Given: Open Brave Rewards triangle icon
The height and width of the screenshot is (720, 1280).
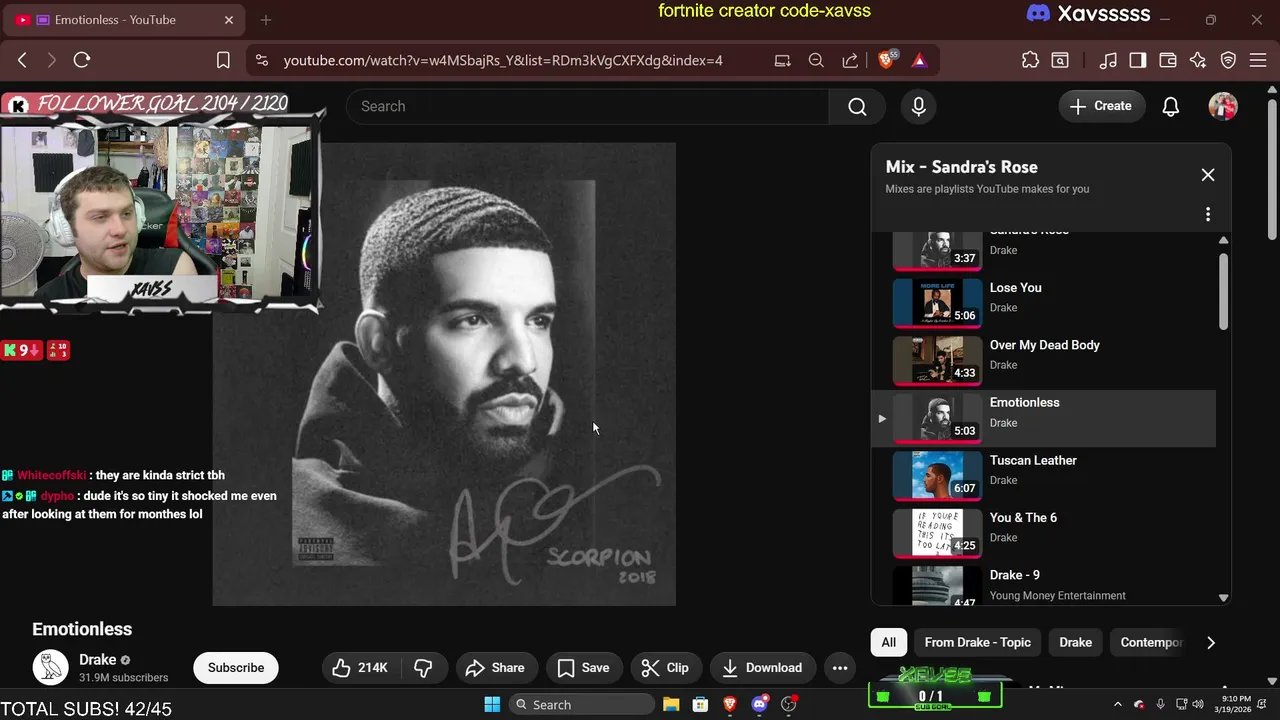Looking at the screenshot, I should (920, 60).
